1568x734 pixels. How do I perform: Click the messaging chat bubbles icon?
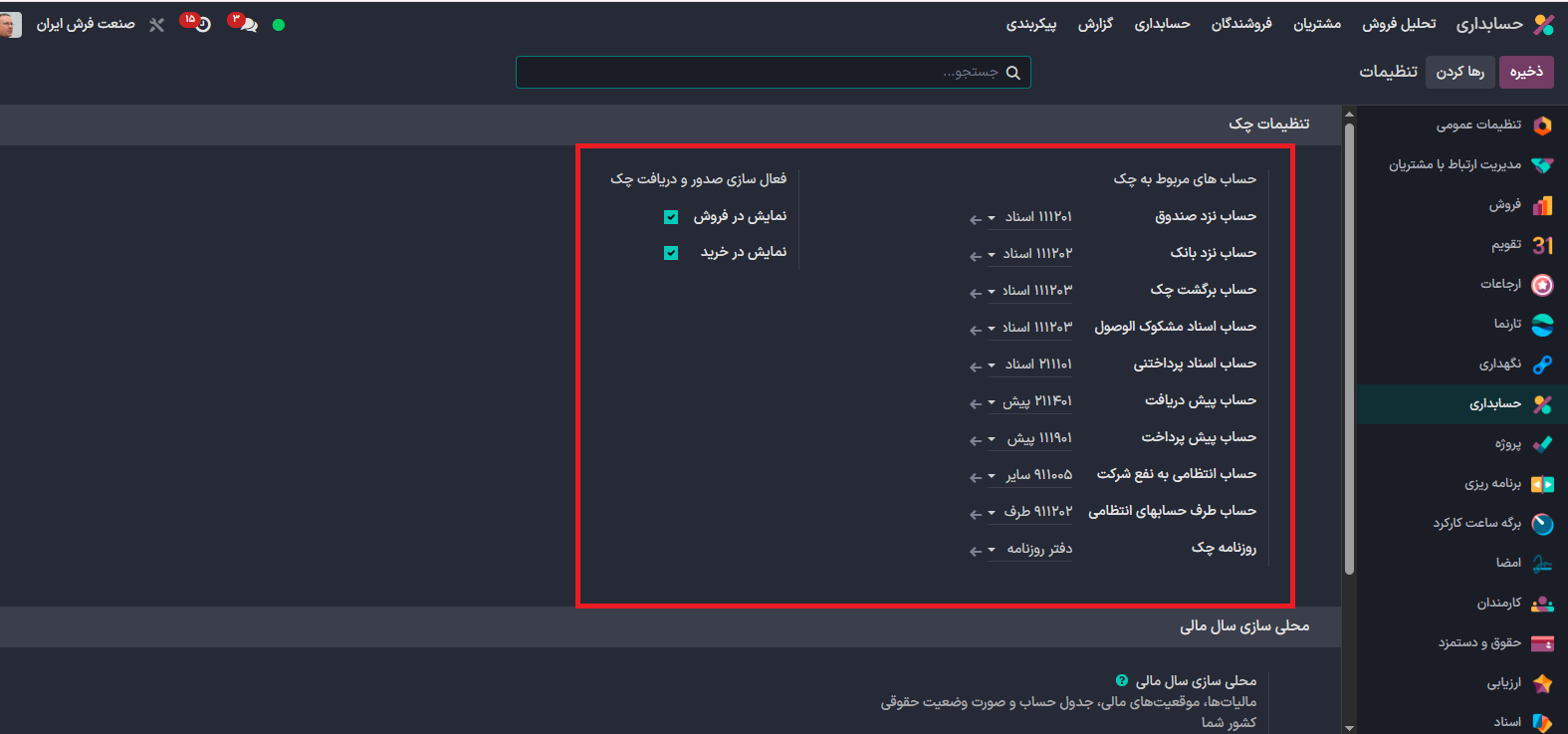click(247, 25)
